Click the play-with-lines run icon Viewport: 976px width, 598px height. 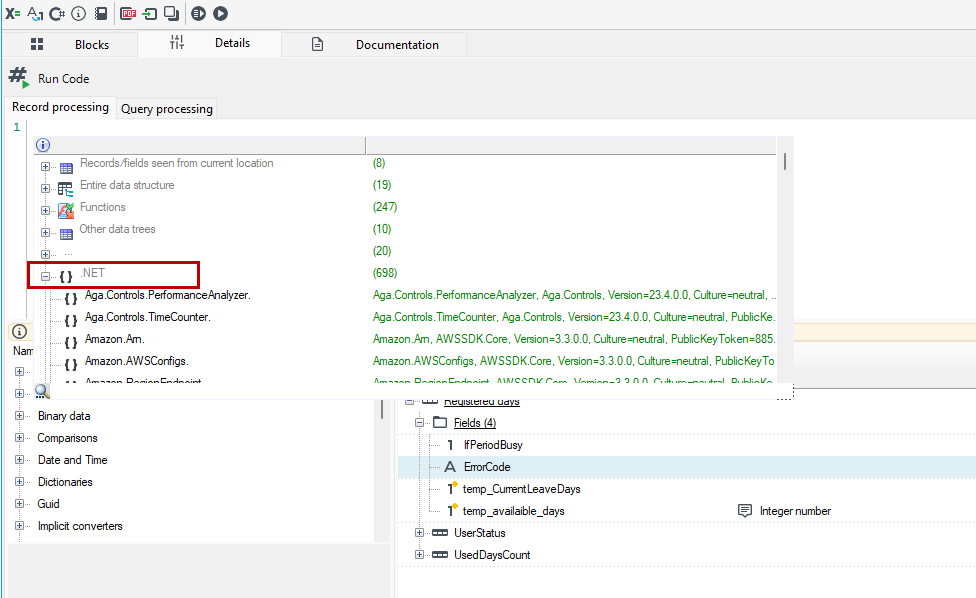pyautogui.click(x=199, y=13)
